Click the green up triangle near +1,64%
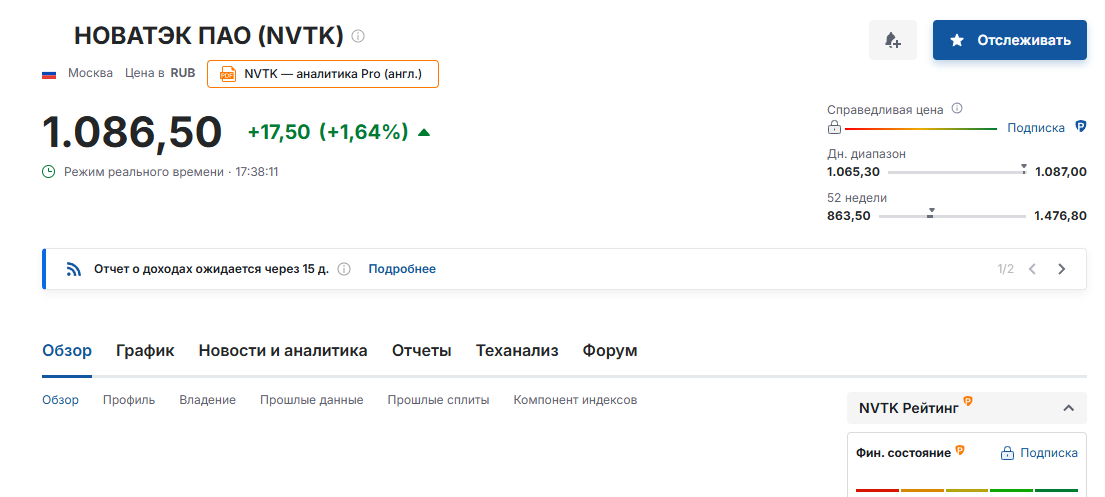This screenshot has width=1105, height=497. (x=424, y=132)
